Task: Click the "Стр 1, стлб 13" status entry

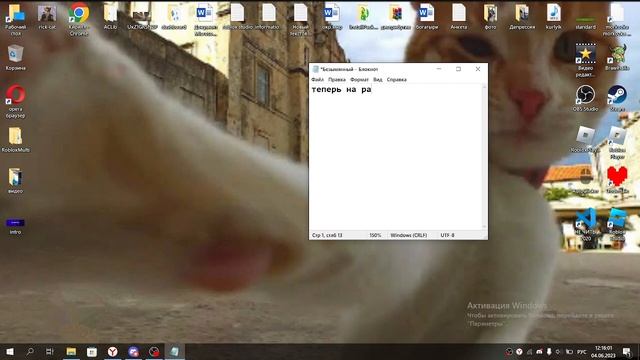Action: coord(327,235)
